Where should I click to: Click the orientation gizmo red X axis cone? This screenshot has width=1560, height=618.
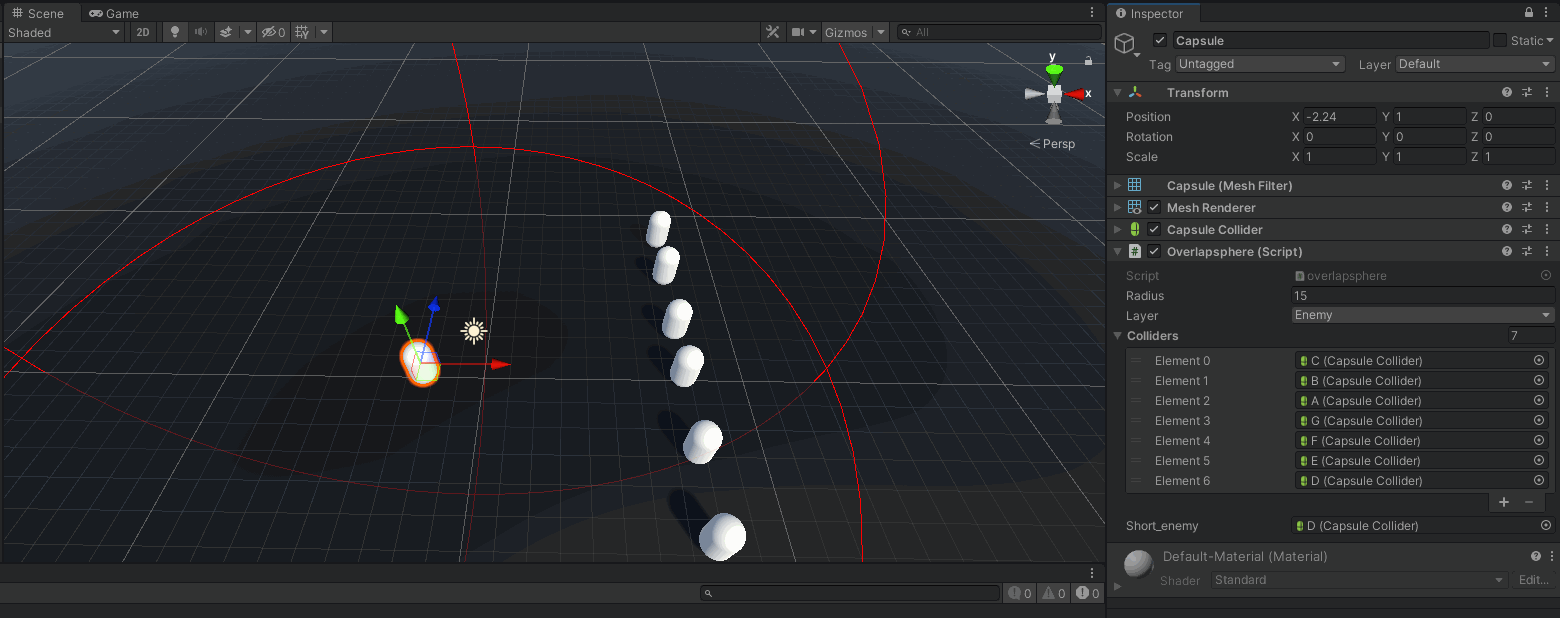point(1075,93)
